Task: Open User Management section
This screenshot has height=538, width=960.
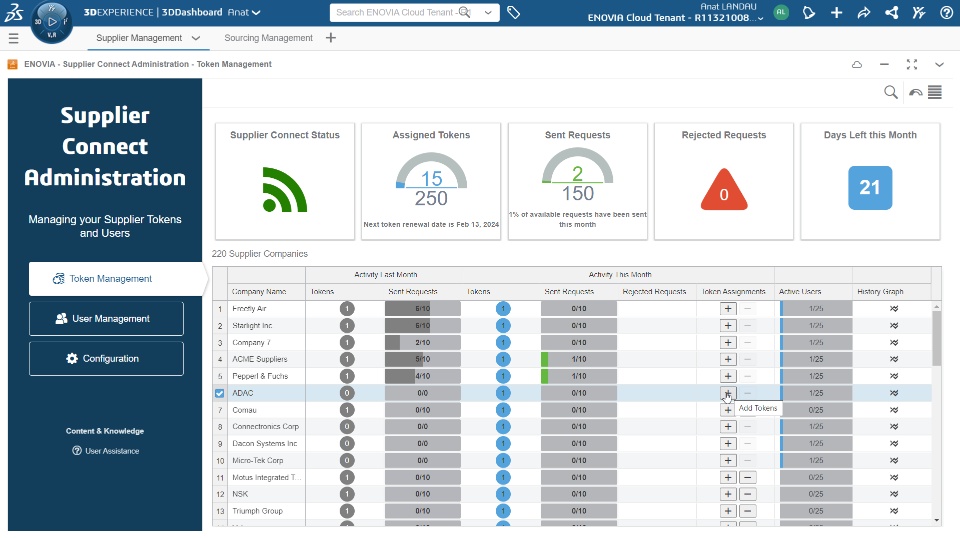Action: tap(106, 319)
